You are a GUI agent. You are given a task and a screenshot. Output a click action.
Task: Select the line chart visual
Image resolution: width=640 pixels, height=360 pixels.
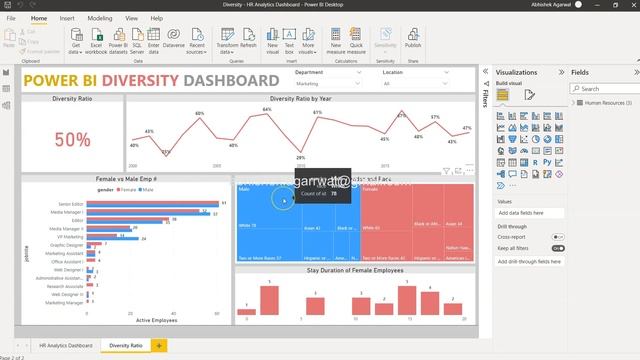pyautogui.click(x=500, y=128)
